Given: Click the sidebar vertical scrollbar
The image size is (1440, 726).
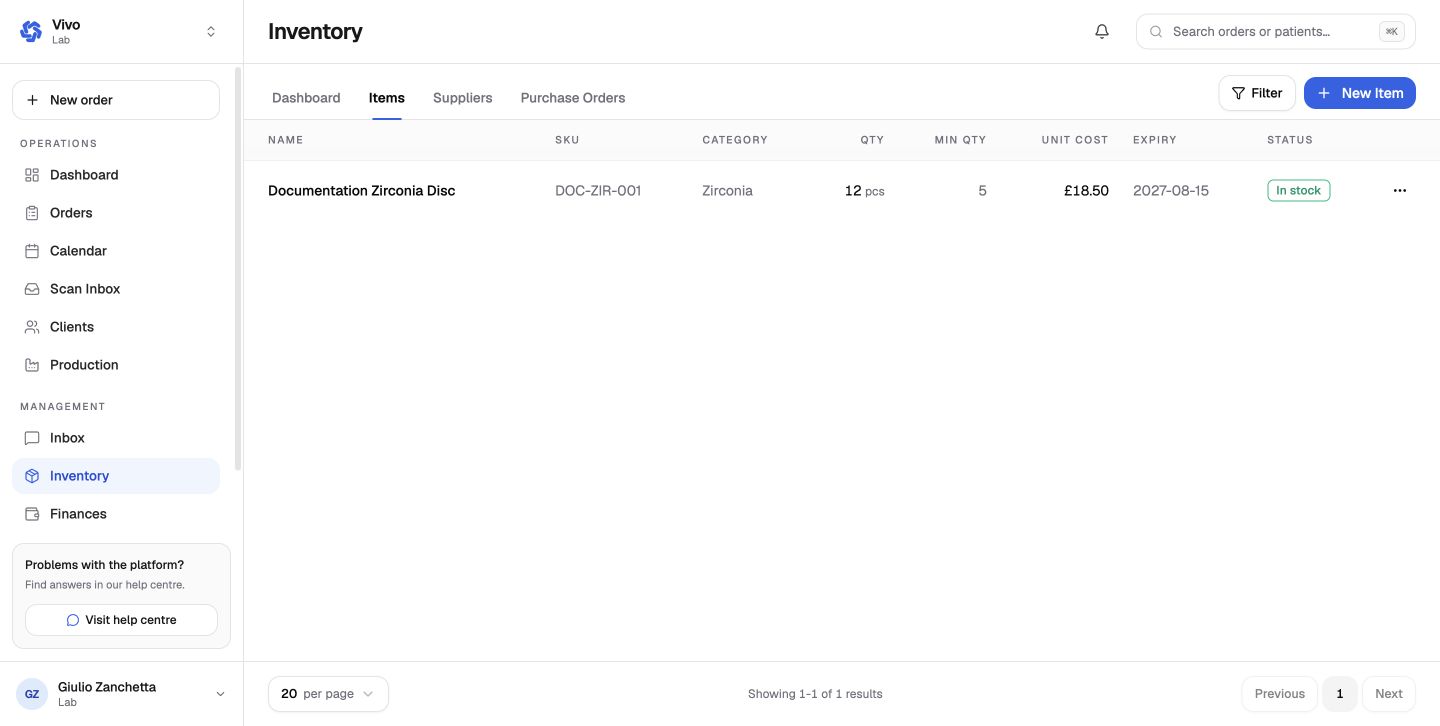Looking at the screenshot, I should point(237,268).
